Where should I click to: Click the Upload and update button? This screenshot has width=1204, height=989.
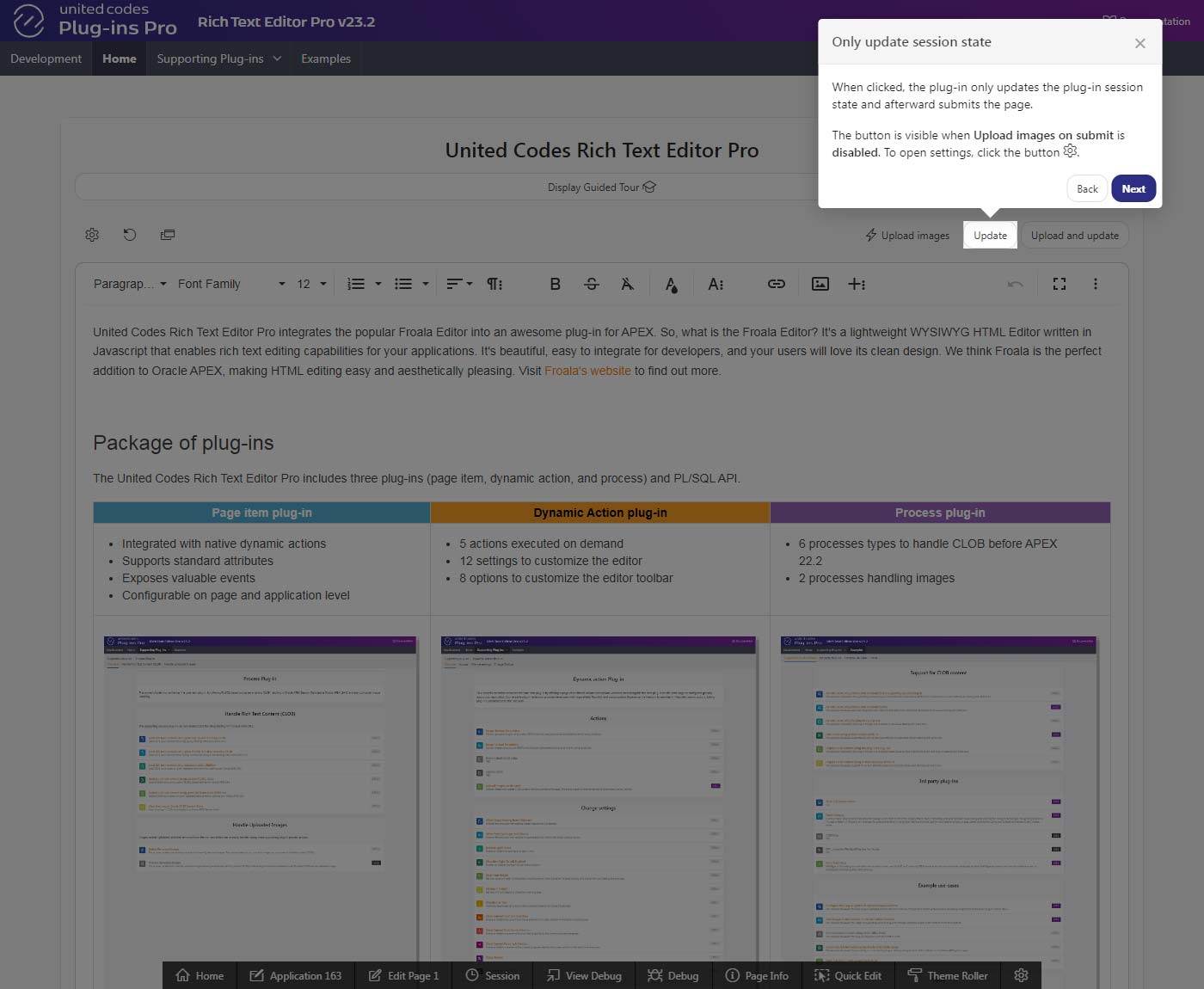(x=1075, y=235)
